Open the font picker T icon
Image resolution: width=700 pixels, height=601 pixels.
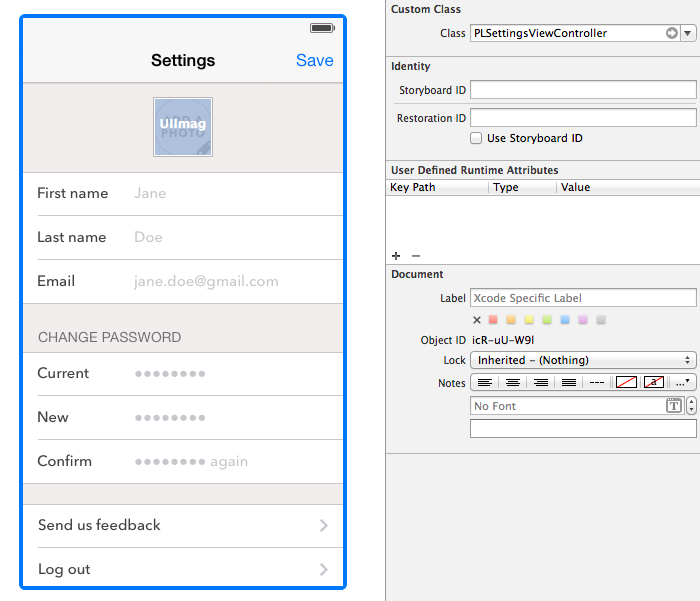click(674, 406)
